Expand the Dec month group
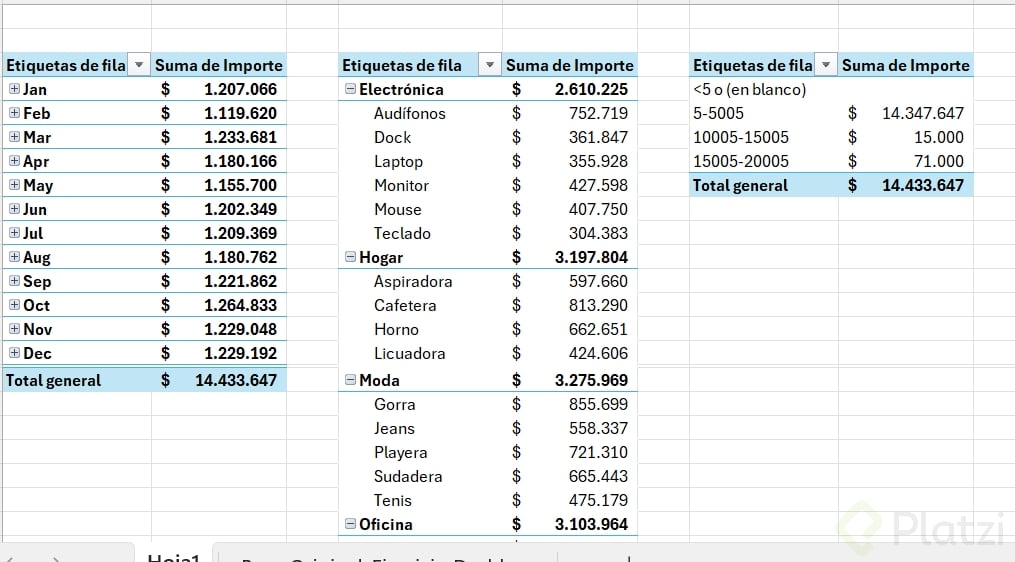 (14, 352)
